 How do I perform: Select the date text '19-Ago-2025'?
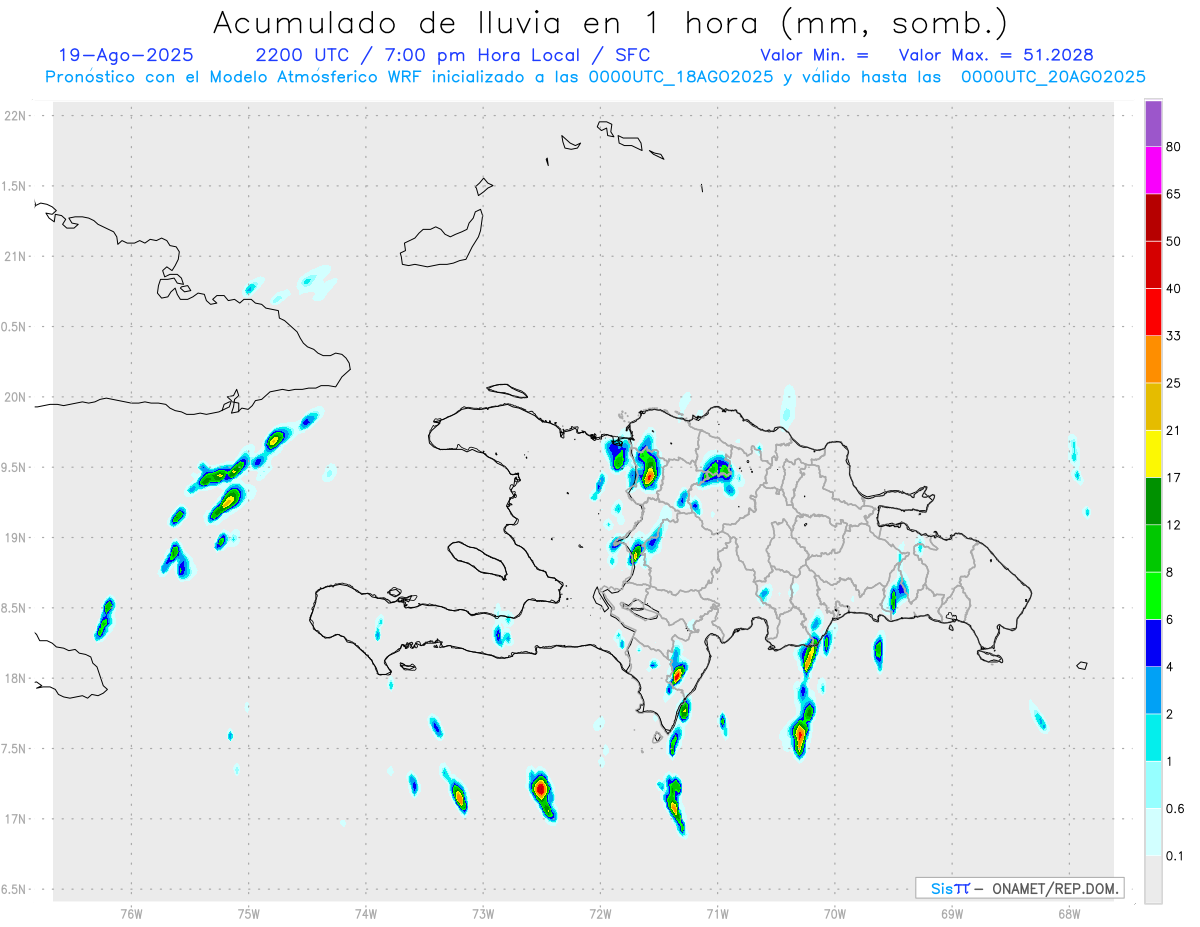point(126,55)
